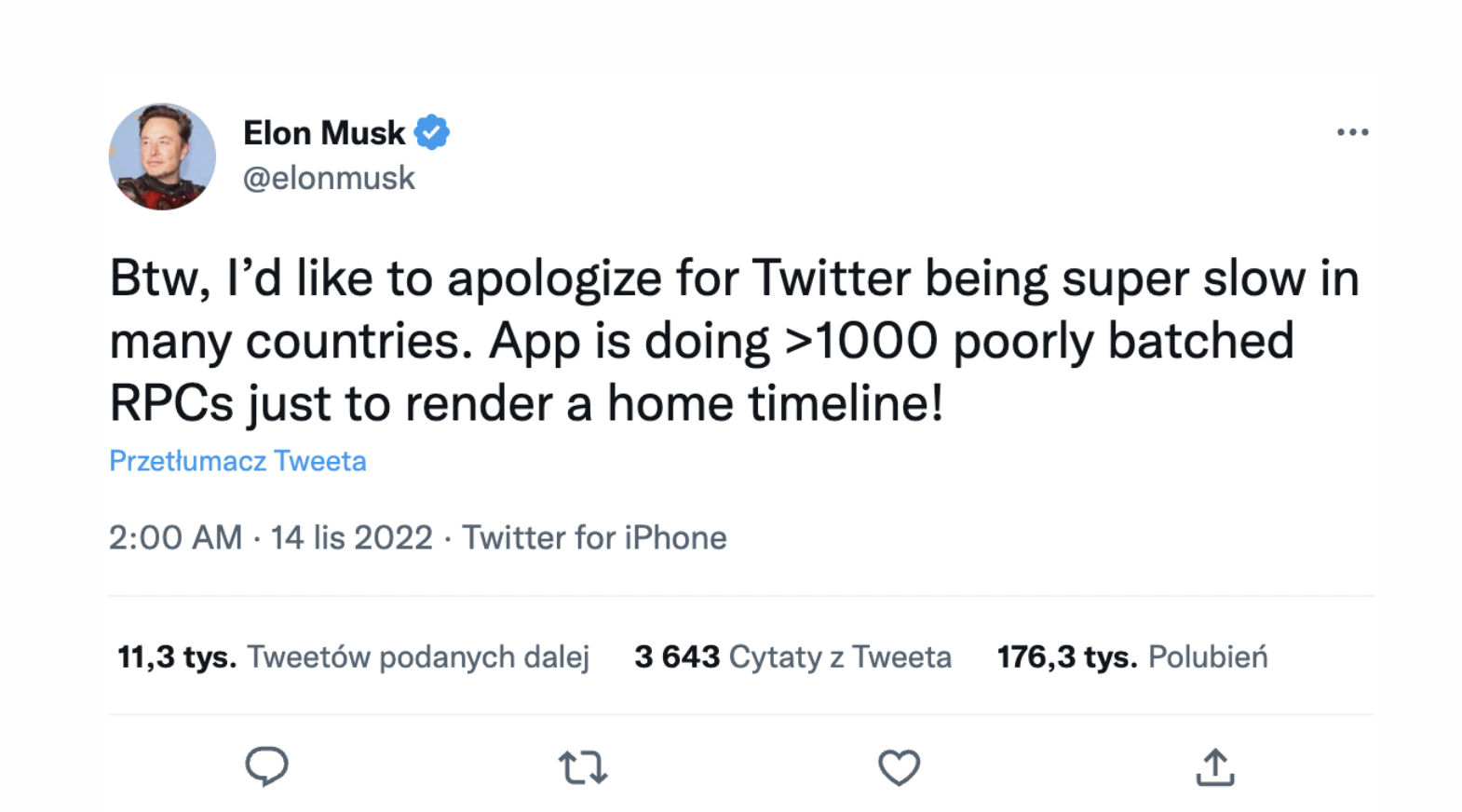Click the share upload arrow icon
This screenshot has height=812, width=1462.
(1215, 768)
